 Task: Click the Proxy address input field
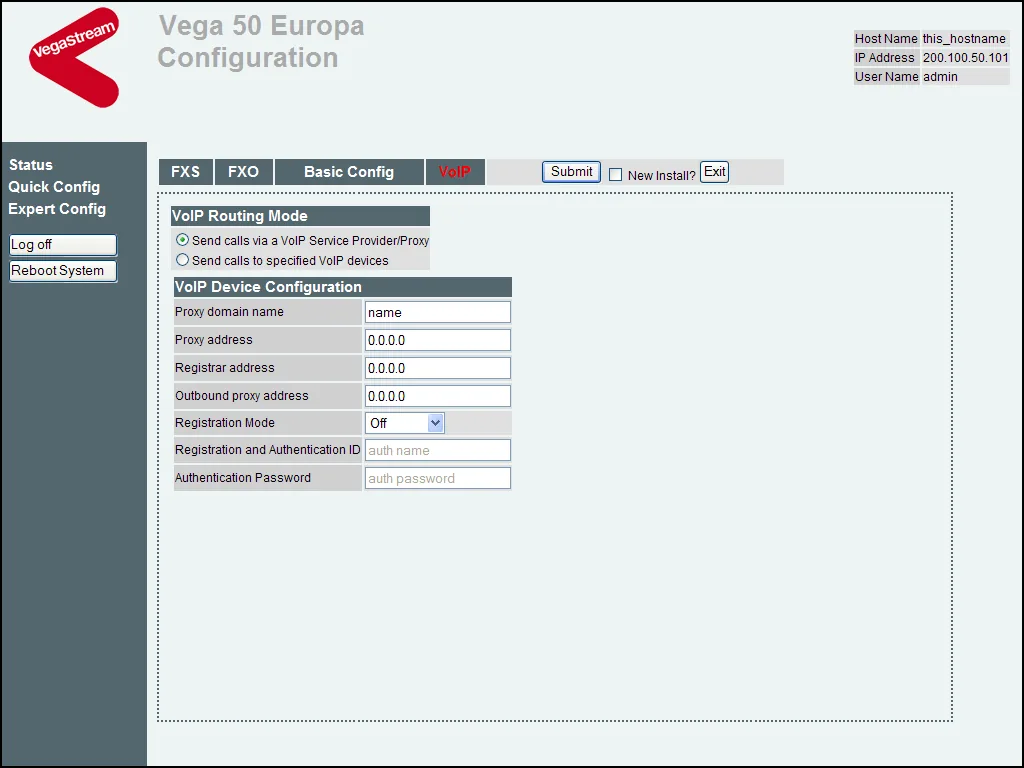(x=438, y=340)
